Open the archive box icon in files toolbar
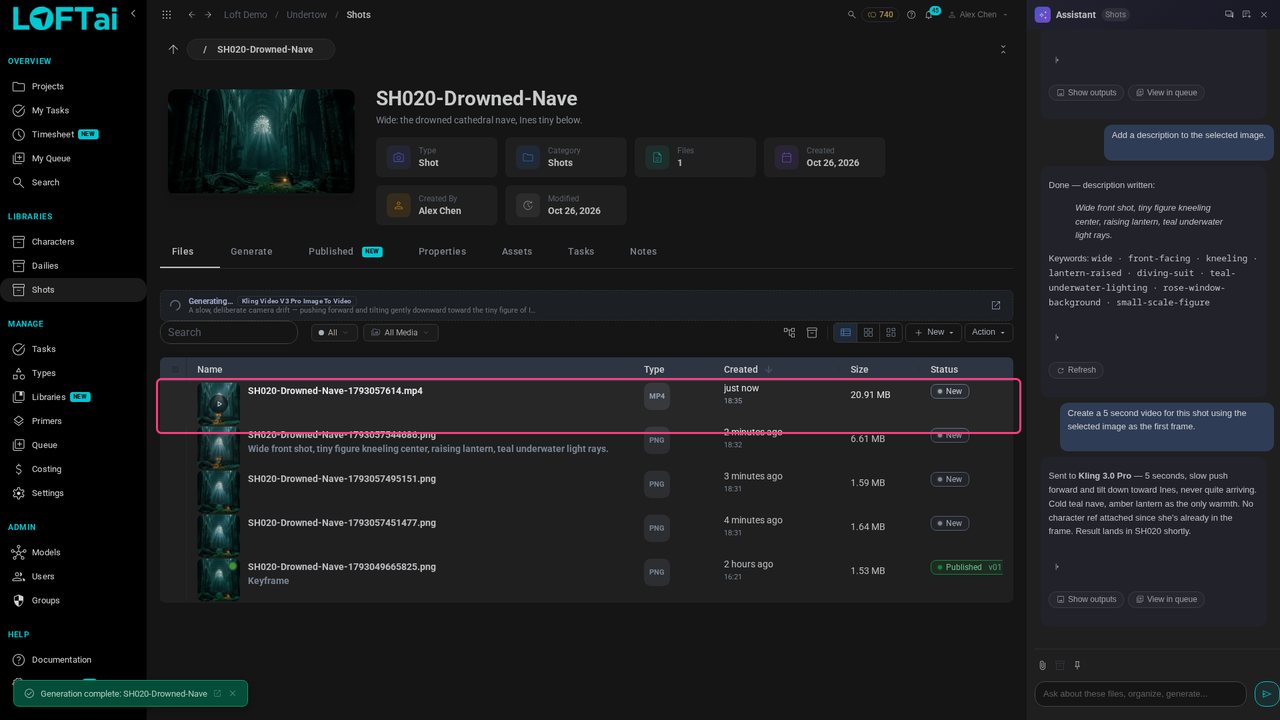Screen dimensions: 1280x720 [812, 332]
